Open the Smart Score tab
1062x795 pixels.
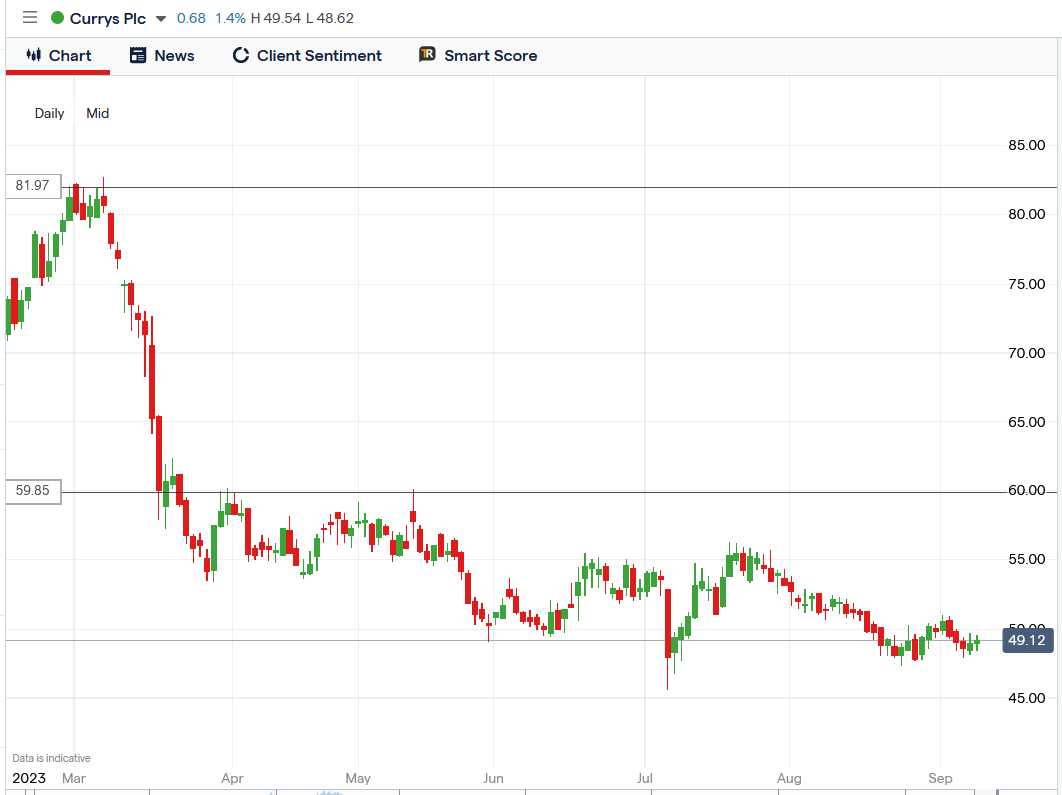click(x=478, y=56)
